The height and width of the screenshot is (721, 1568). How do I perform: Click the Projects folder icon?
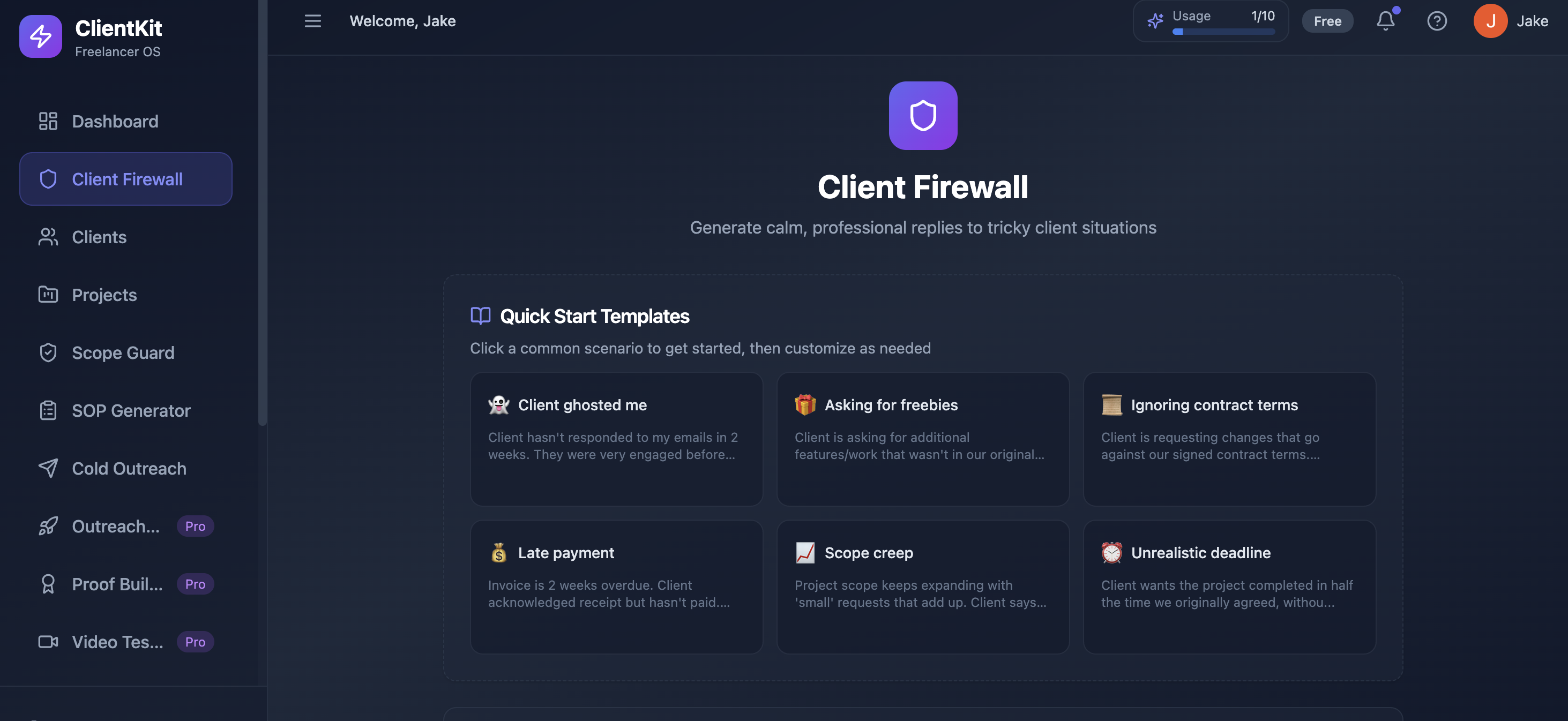pos(48,295)
